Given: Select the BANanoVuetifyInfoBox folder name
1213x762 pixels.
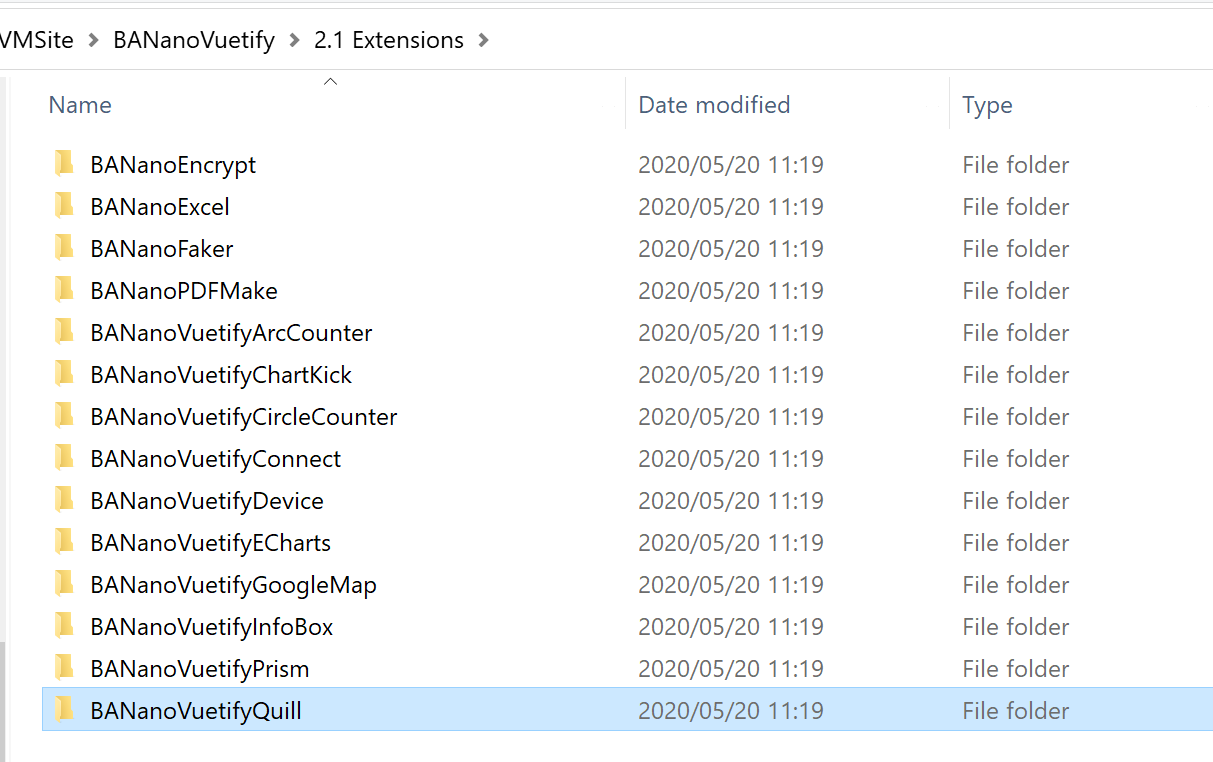Looking at the screenshot, I should [211, 627].
